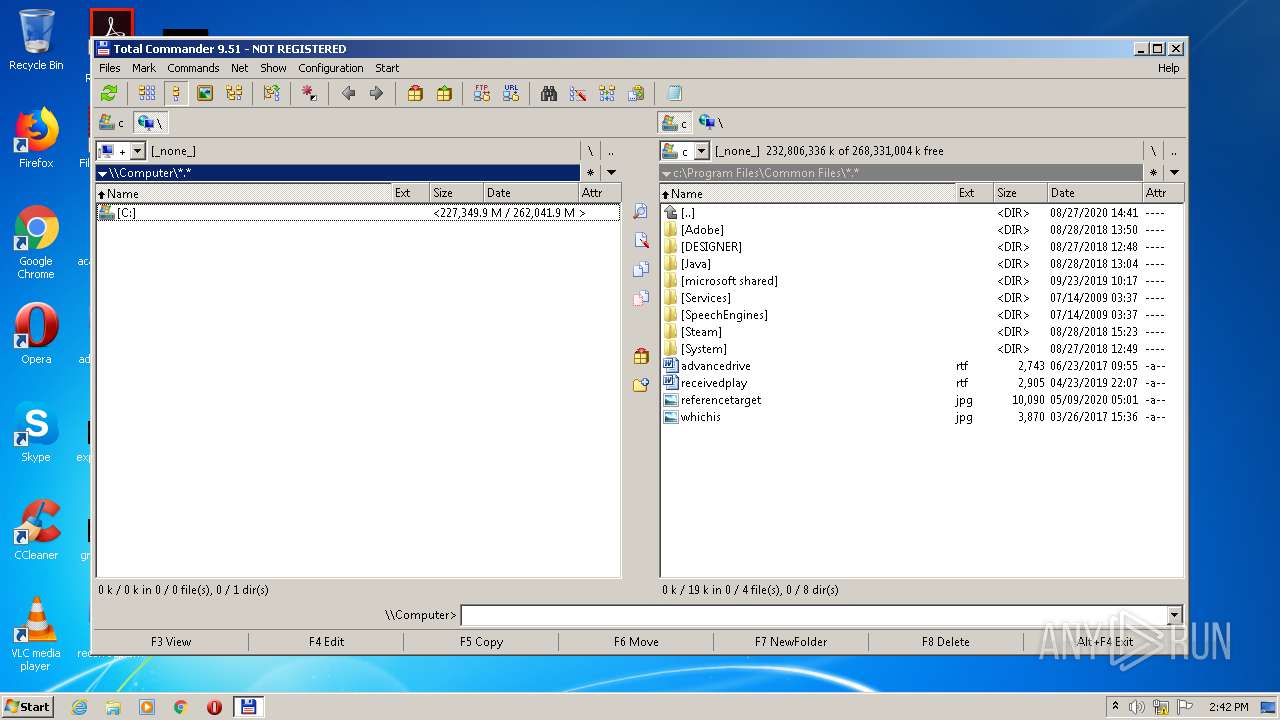Show the directory tree view
The height and width of the screenshot is (720, 1280).
[x=234, y=93]
